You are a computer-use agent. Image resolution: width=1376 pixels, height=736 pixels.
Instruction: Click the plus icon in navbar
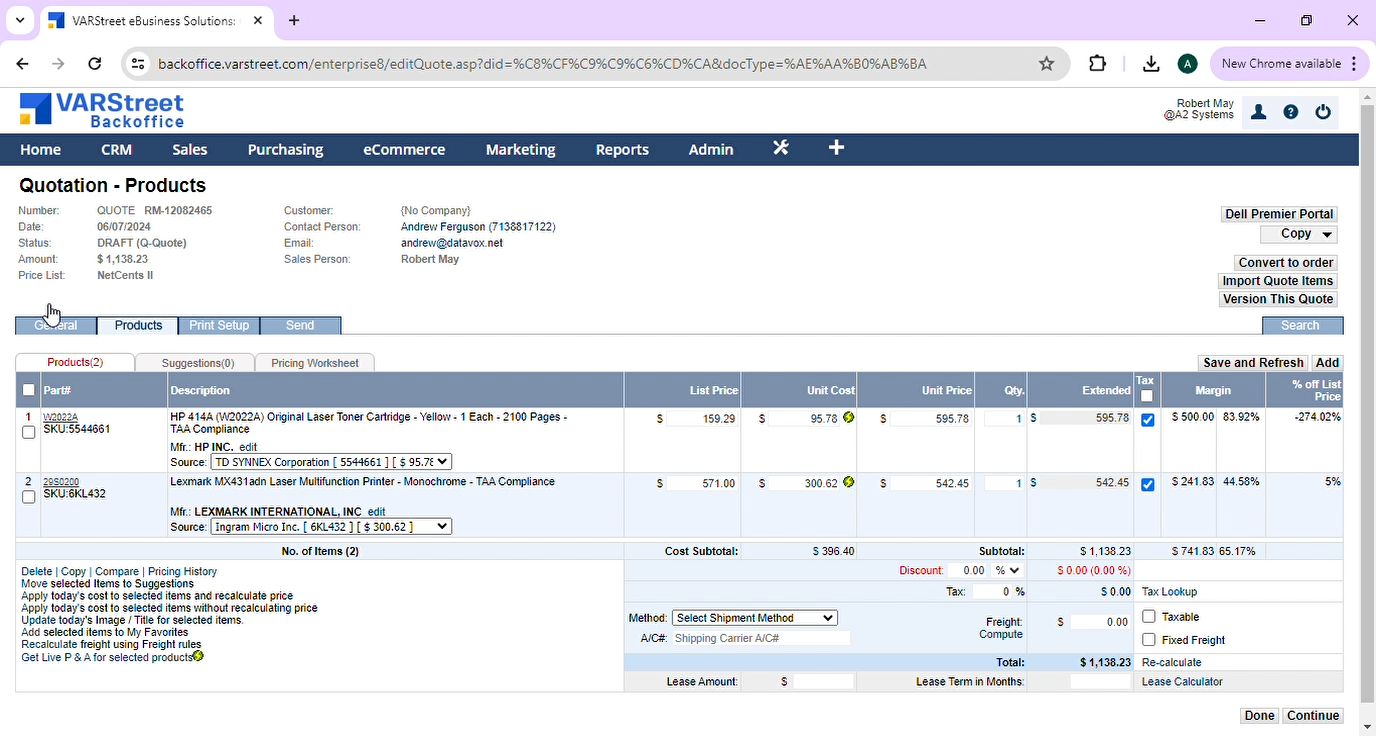point(837,148)
